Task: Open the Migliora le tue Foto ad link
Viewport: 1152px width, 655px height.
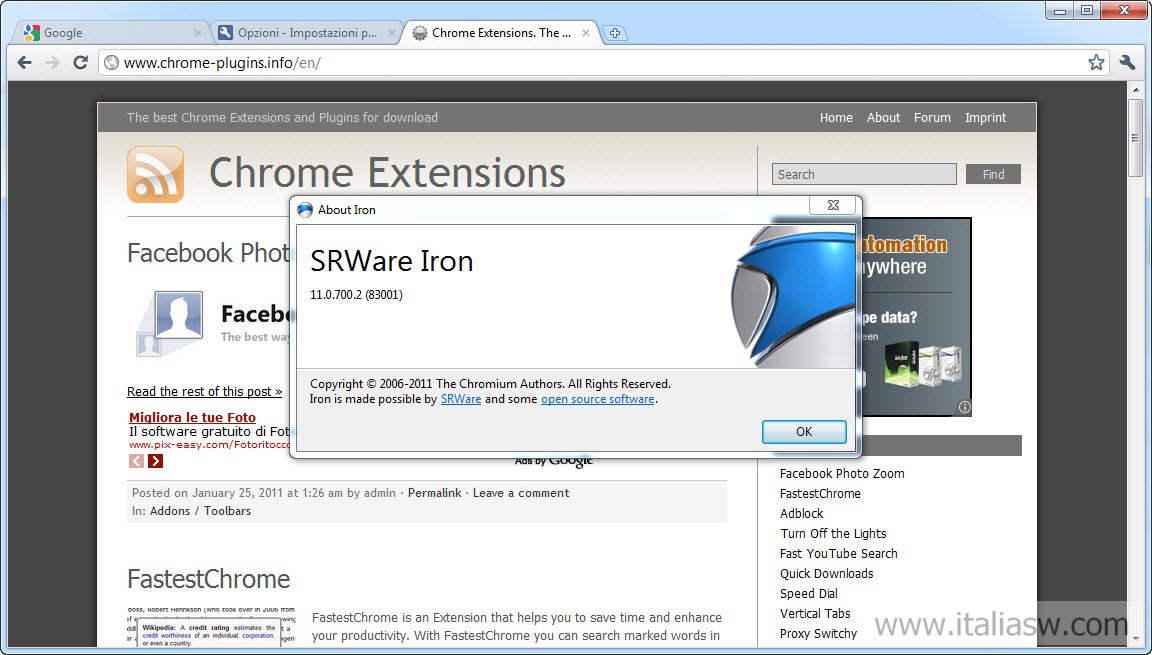Action: (x=192, y=417)
